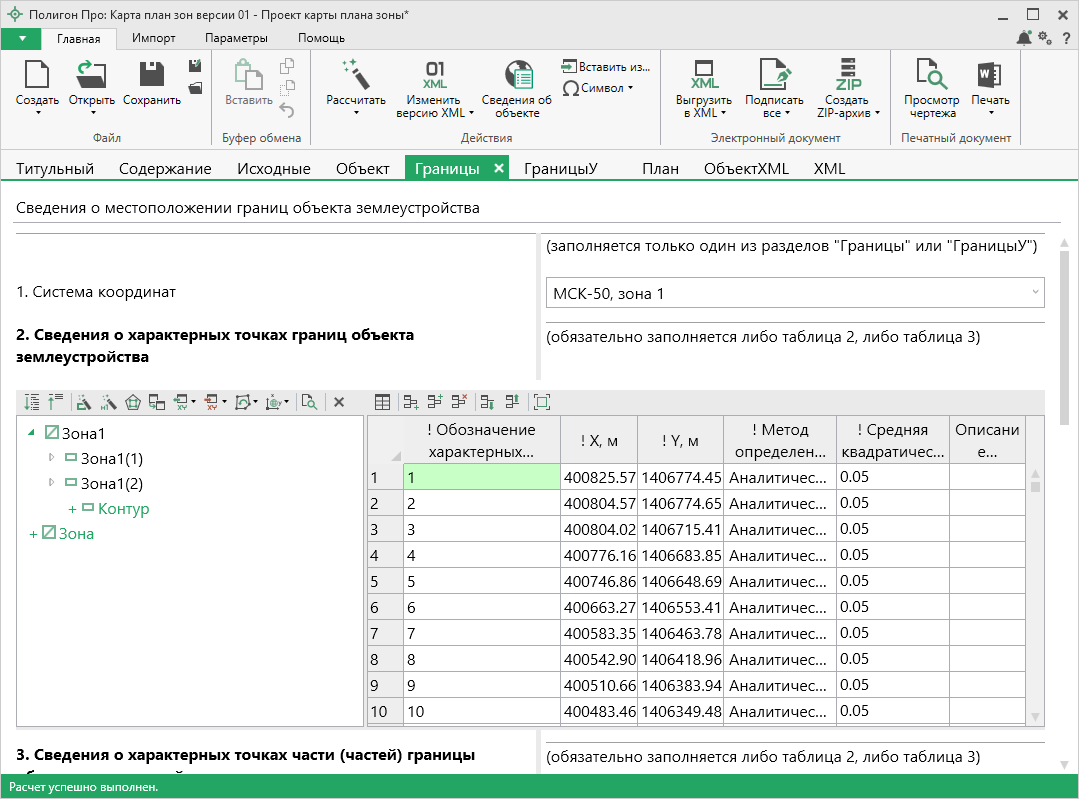
Task: Click the Рассчитать magic wand icon
Action: [355, 75]
